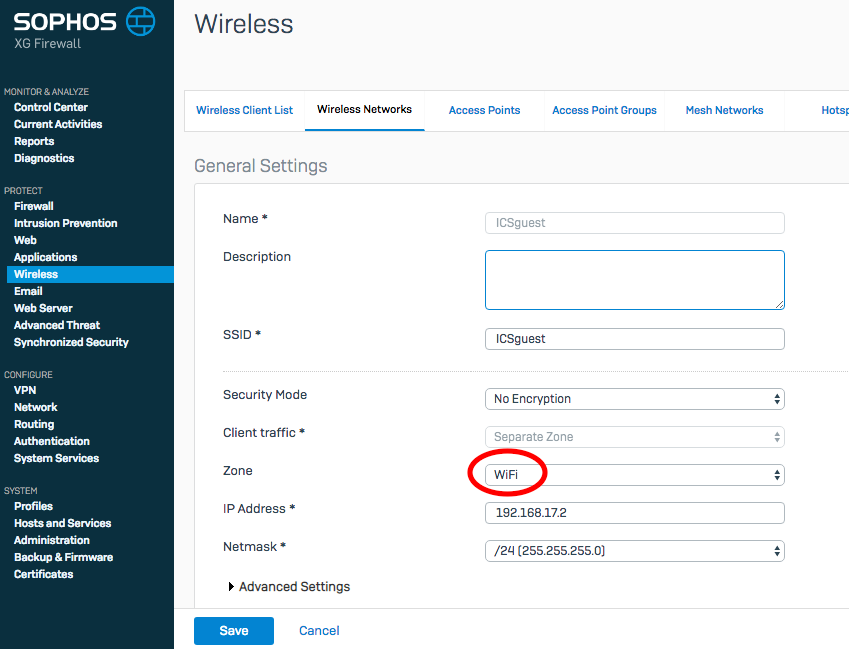849x649 pixels.
Task: Click into the Description text area
Action: 634,280
